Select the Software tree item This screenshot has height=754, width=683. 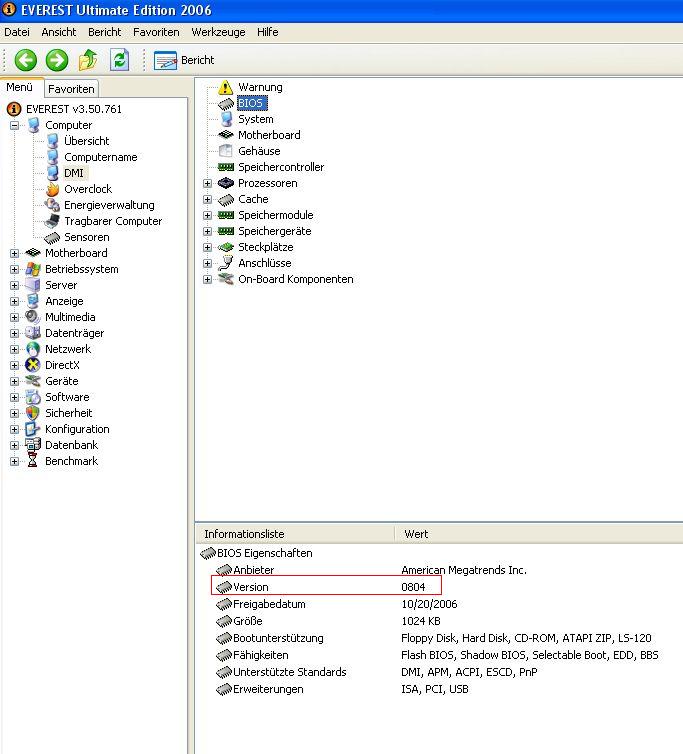67,397
